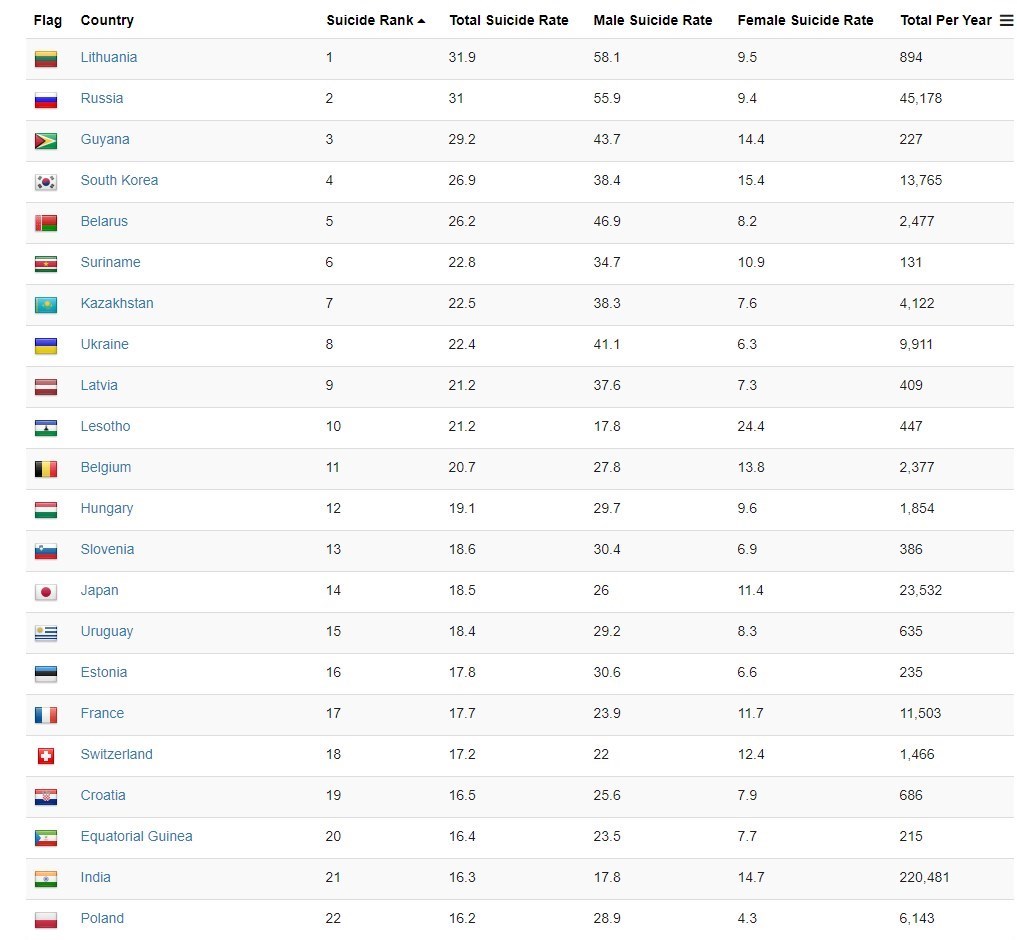Screen dimensions: 1017x940
Task: Open the hamburger menu beside Total Per Year
Action: pyautogui.click(x=1006, y=21)
